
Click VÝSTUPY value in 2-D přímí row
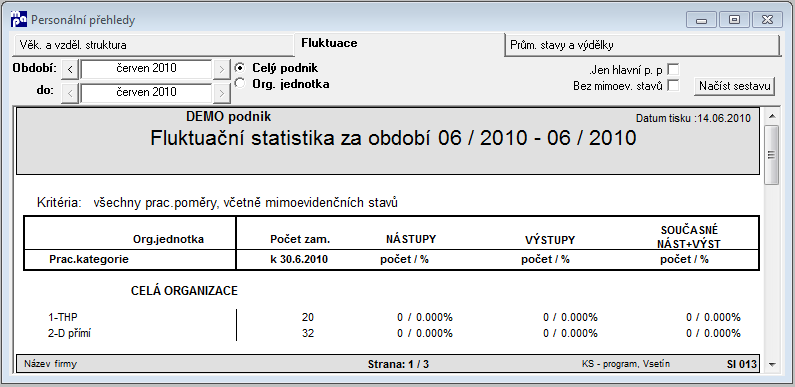[x=570, y=334]
